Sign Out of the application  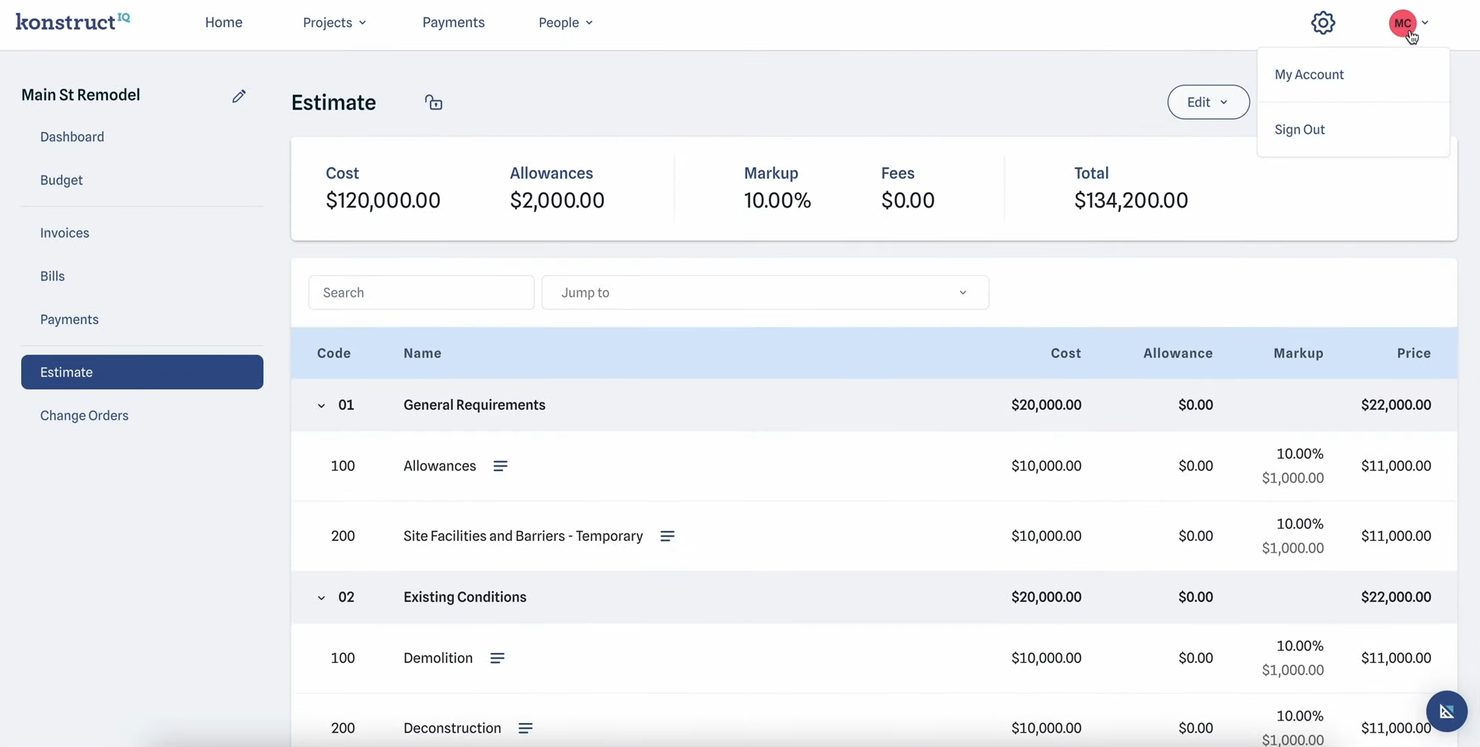[1299, 128]
